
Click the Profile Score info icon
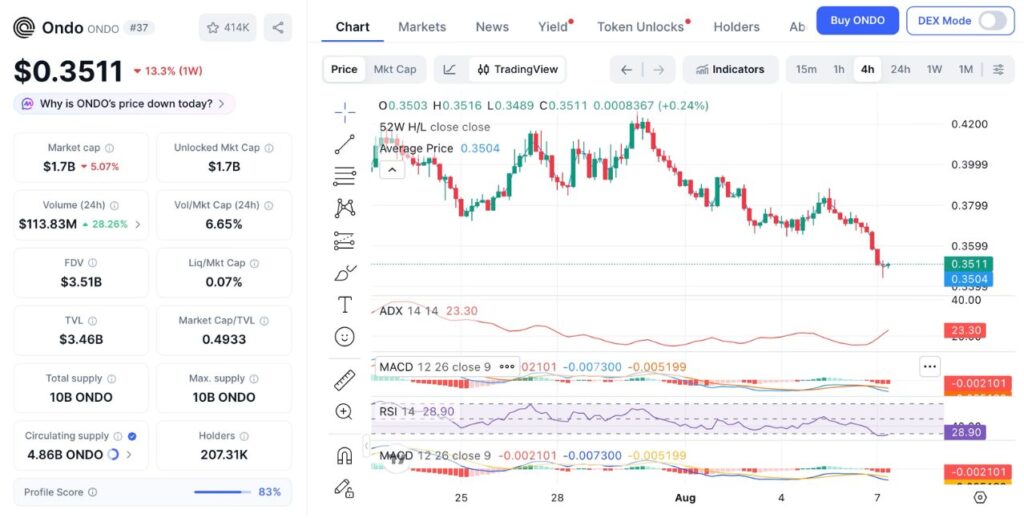click(x=92, y=492)
